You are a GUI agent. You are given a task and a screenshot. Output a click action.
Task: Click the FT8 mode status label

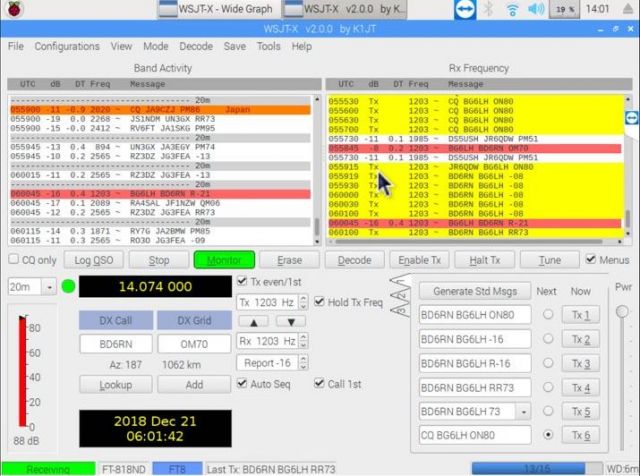(177, 469)
